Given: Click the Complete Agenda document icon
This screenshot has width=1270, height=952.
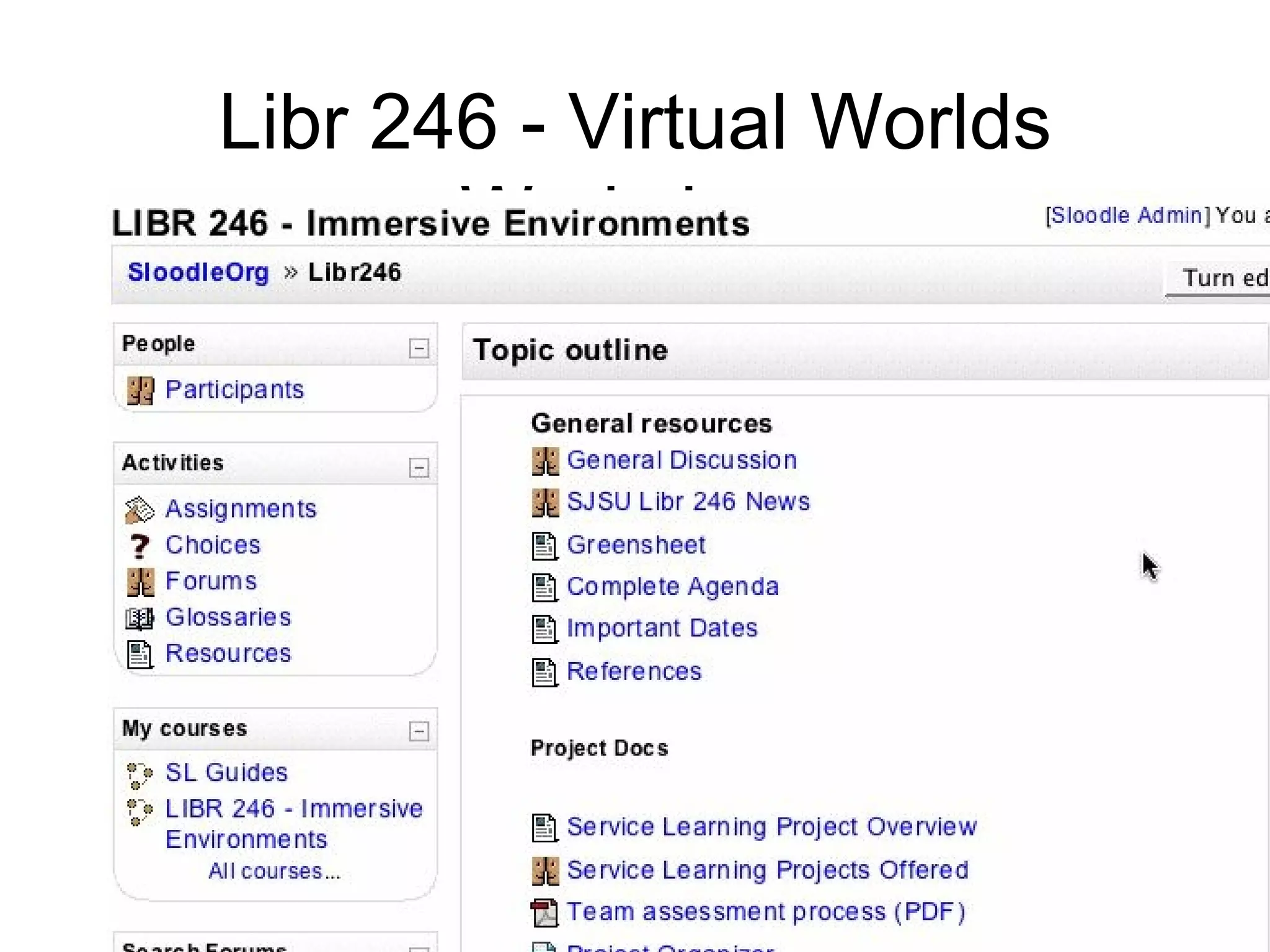Looking at the screenshot, I should [545, 588].
